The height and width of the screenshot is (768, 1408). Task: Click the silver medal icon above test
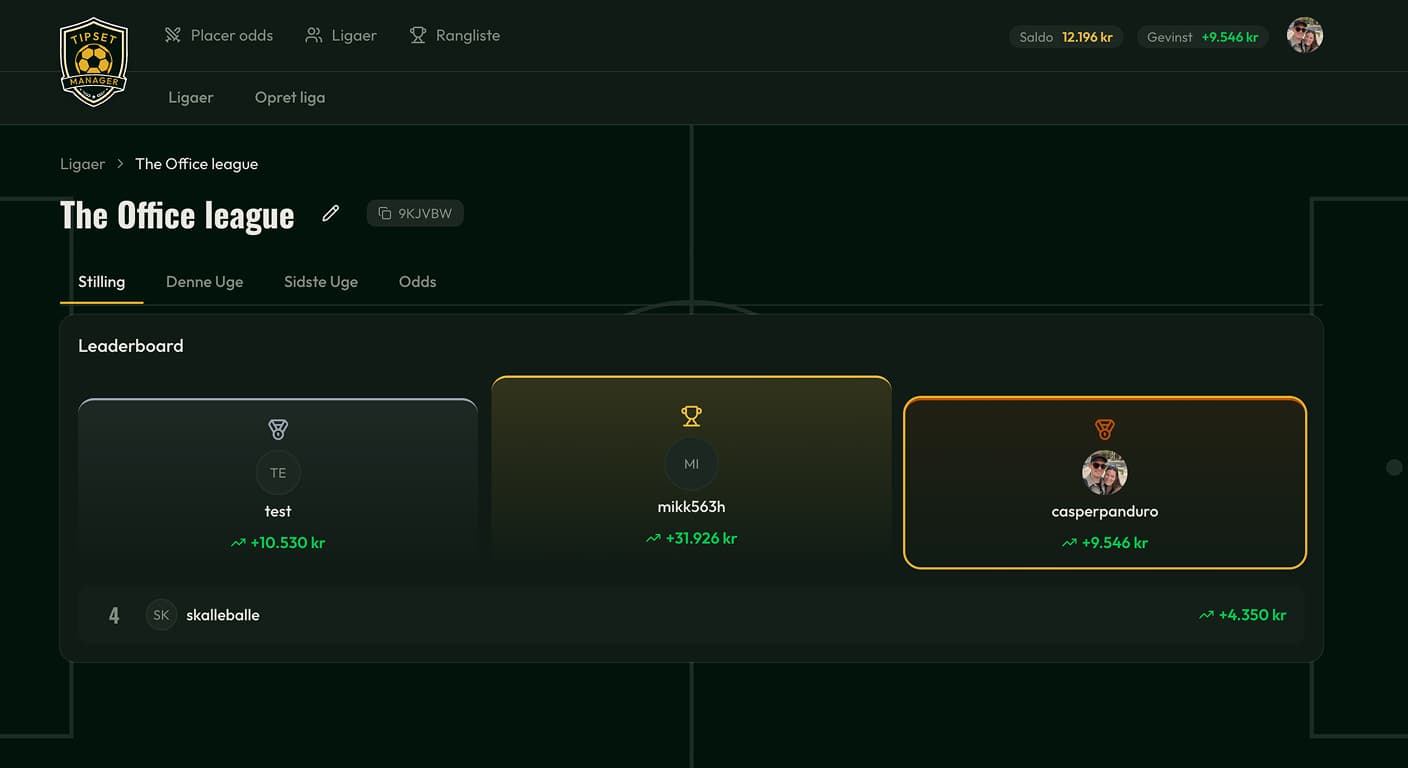[x=278, y=429]
